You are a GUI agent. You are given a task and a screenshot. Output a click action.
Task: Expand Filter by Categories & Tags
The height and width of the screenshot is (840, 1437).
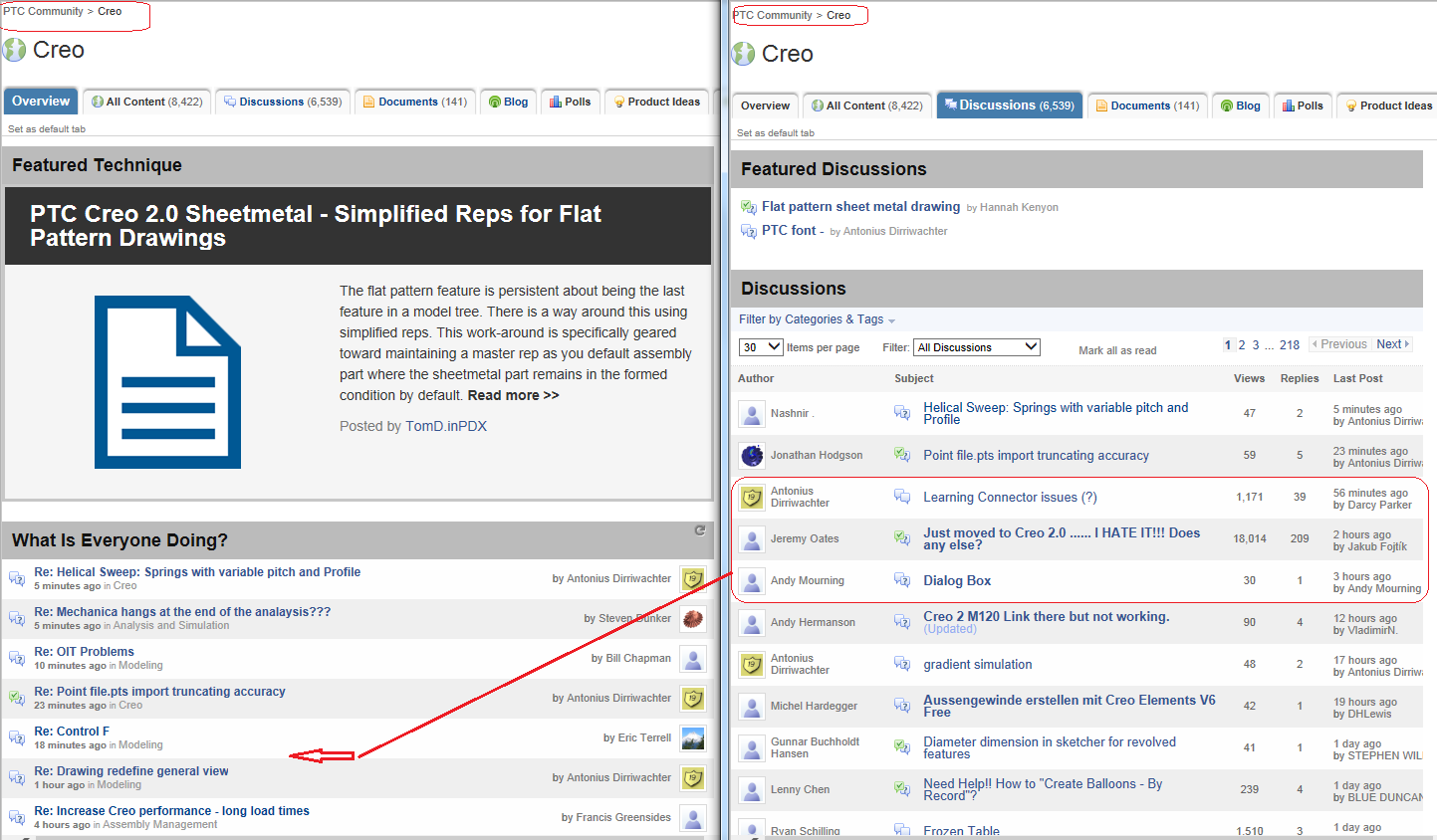click(x=817, y=319)
